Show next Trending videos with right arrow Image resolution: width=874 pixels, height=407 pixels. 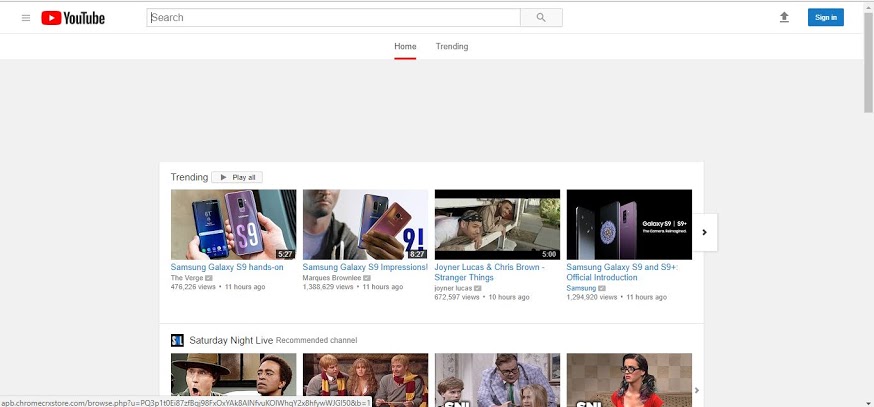coord(704,232)
